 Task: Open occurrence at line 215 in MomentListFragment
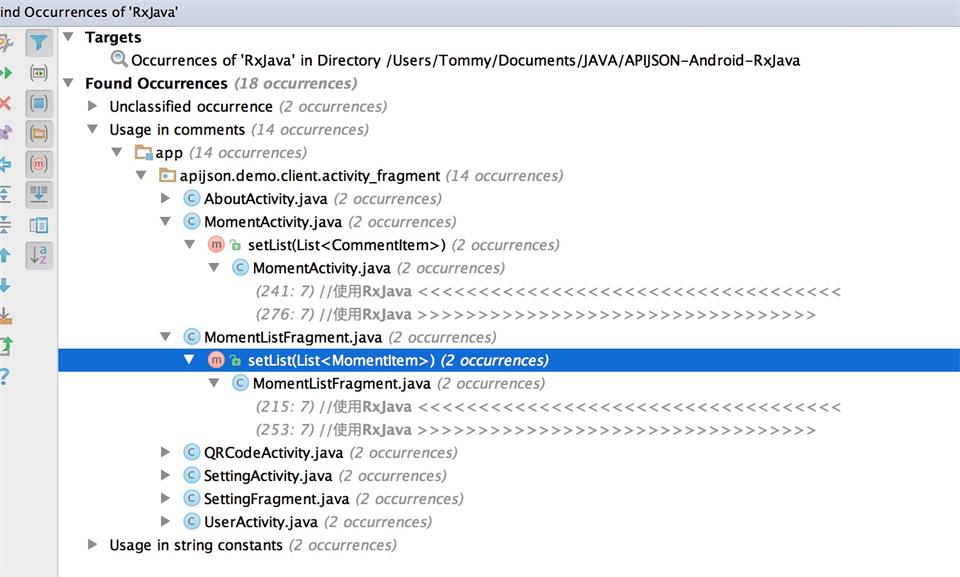[x=548, y=407]
